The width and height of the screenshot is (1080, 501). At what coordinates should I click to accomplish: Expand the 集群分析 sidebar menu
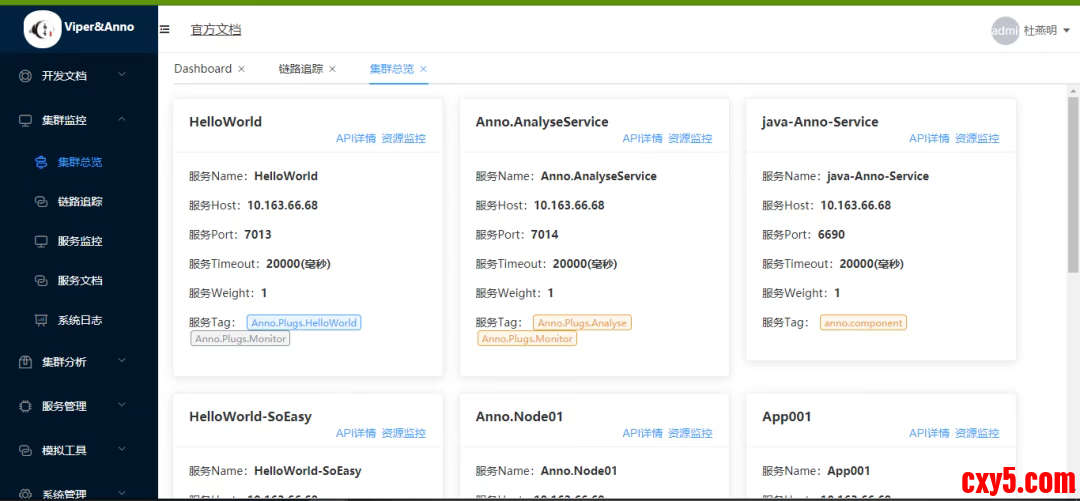[122, 362]
